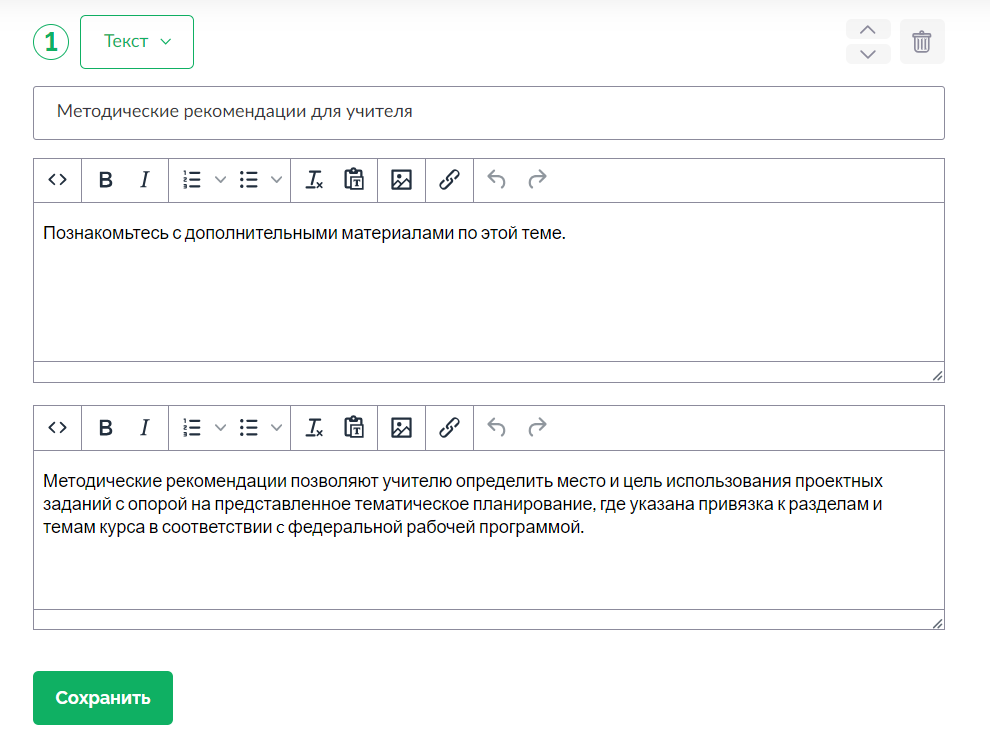Open source code view in first editor

(x=57, y=180)
